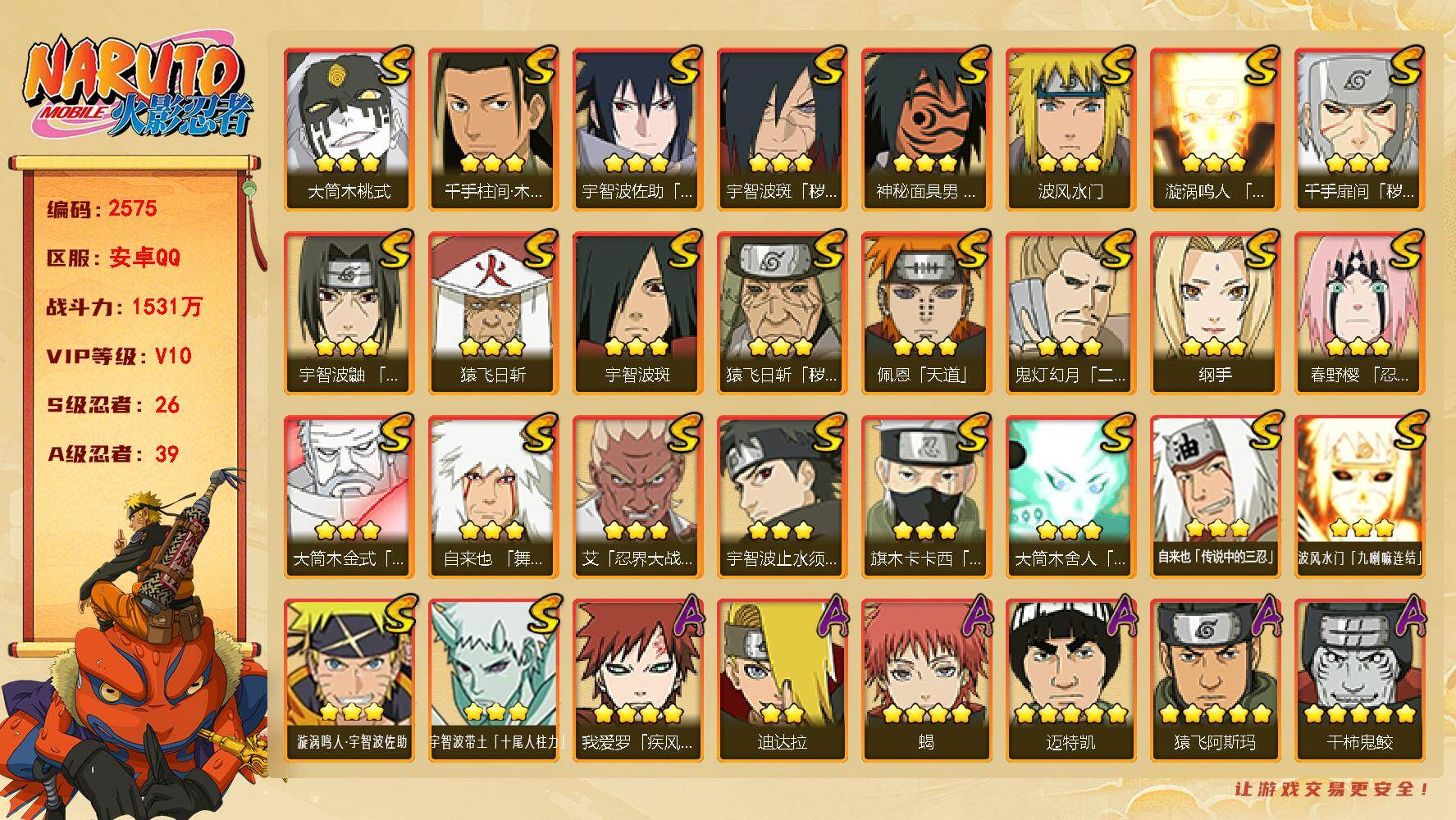Click the S rank badge on 大筒木桃式
This screenshot has height=820, width=1456.
[395, 66]
